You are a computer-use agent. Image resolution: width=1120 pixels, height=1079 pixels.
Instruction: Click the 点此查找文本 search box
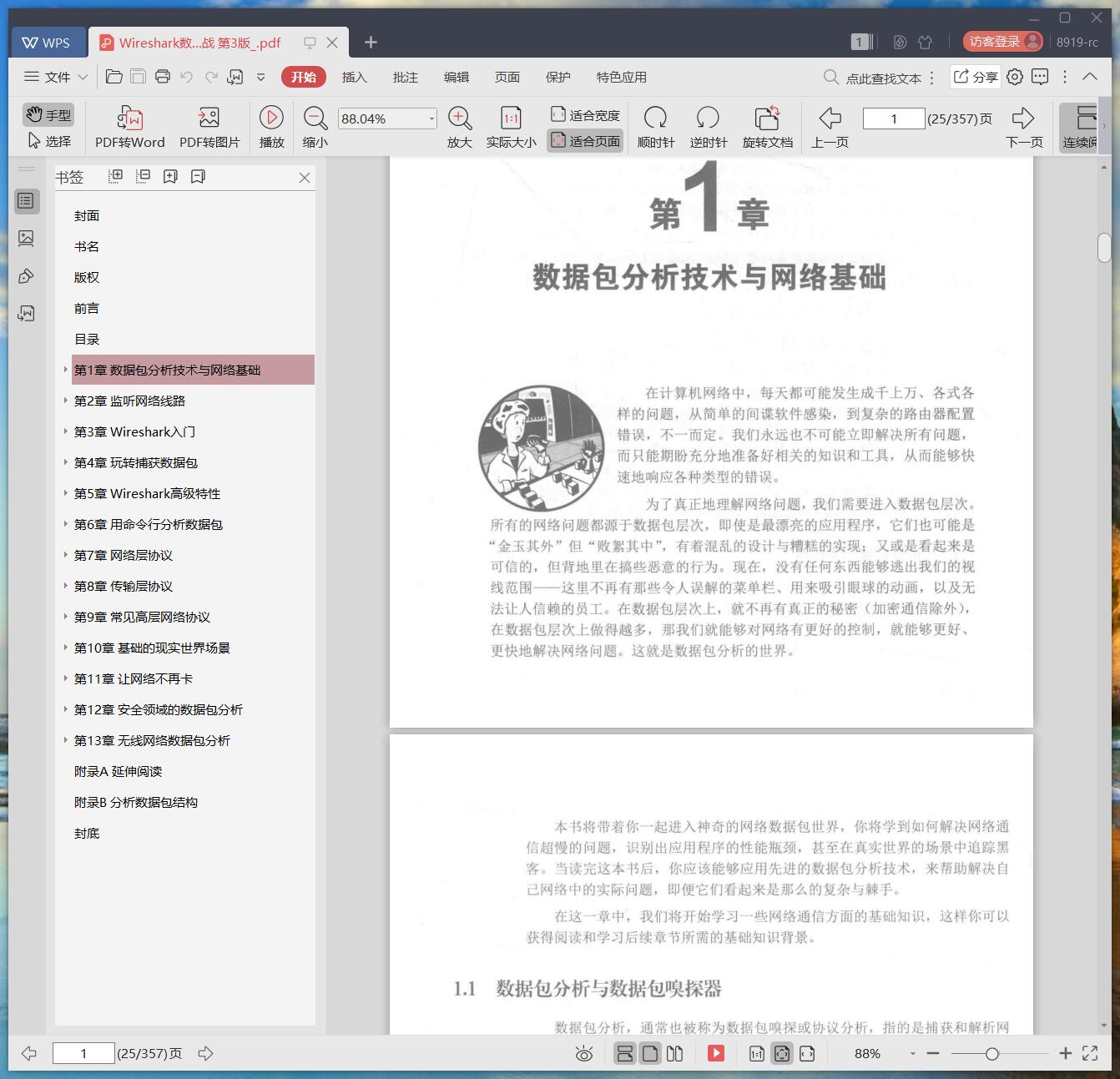click(x=873, y=78)
